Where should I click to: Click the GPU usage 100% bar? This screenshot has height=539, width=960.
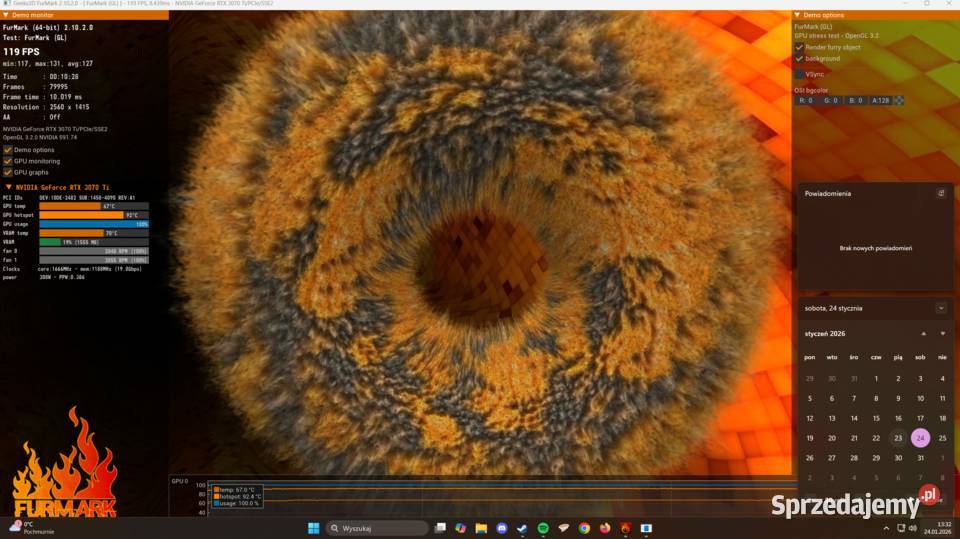(94, 224)
